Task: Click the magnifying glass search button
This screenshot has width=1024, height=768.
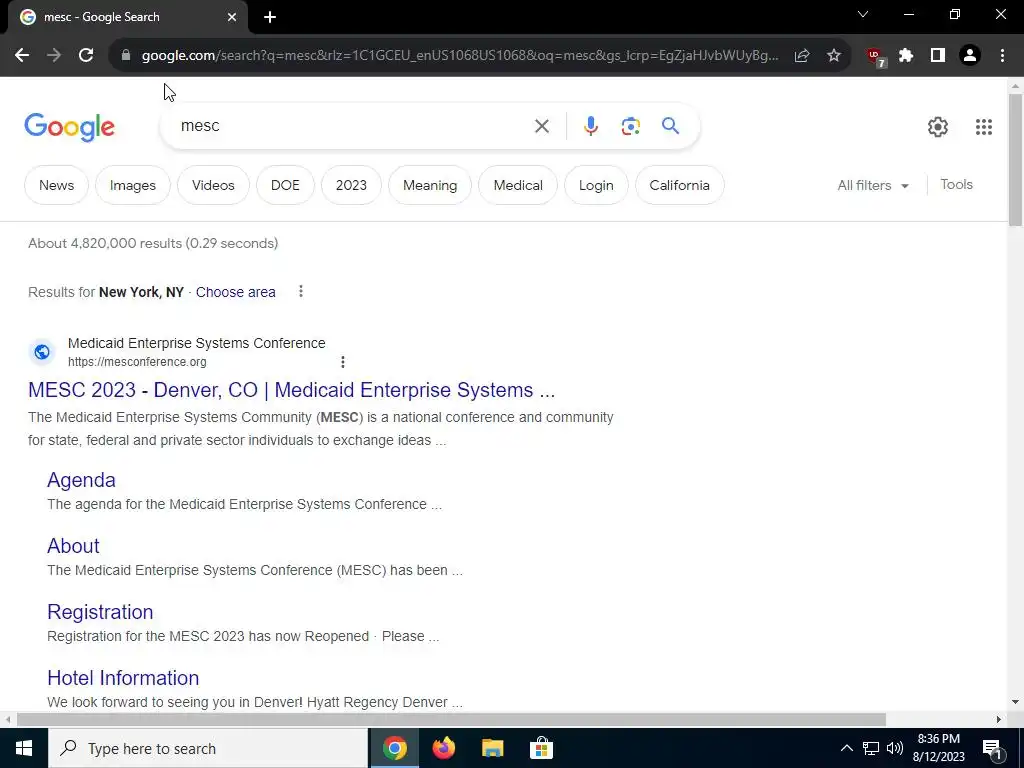Action: click(x=671, y=126)
